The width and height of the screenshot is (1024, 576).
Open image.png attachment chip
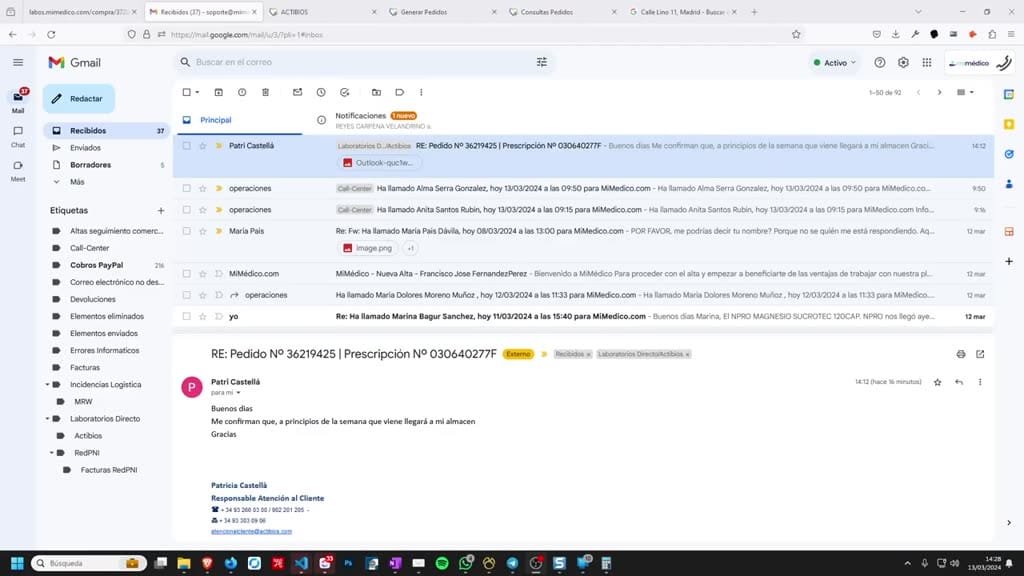368,248
